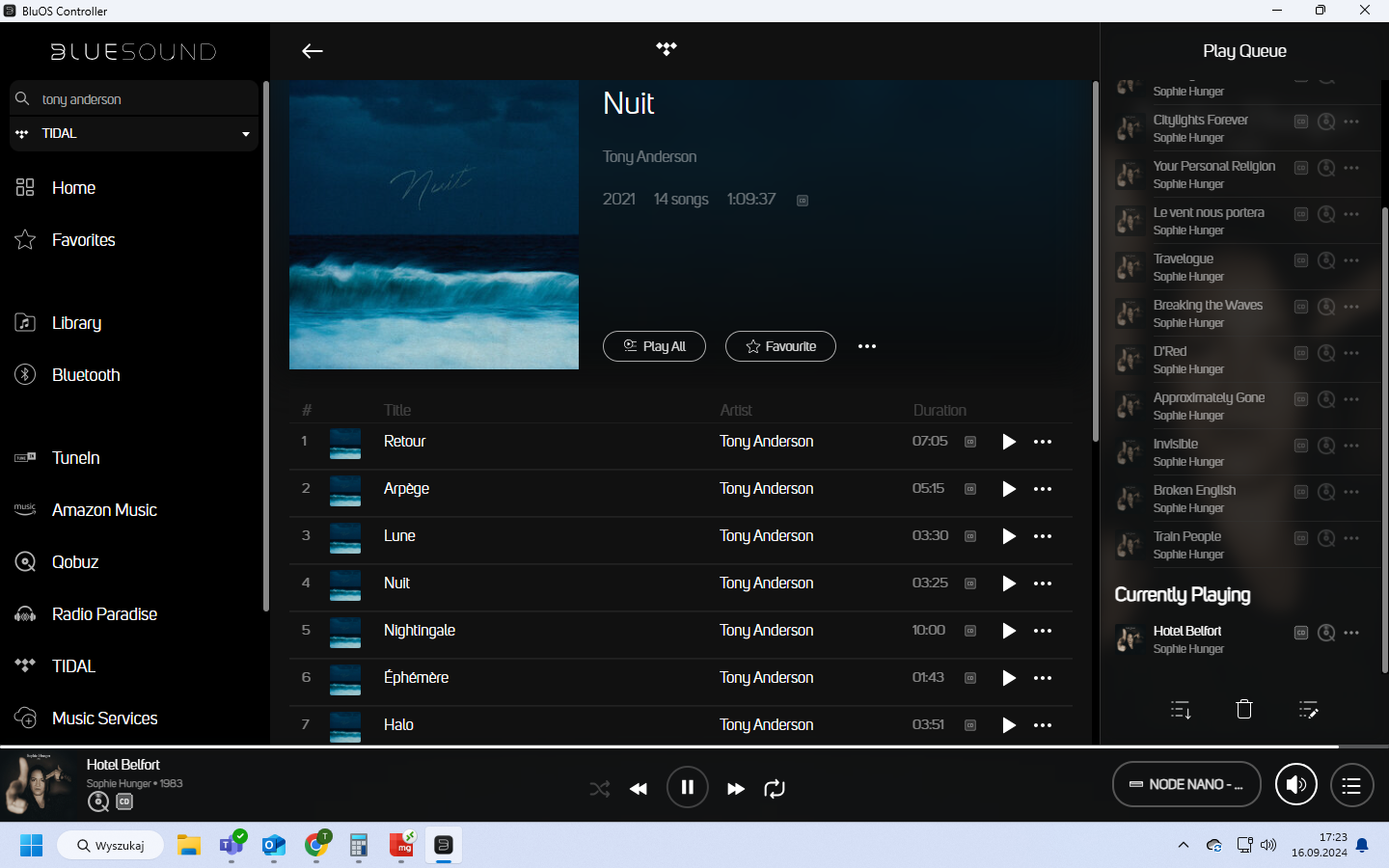Play the track Retour

(x=1009, y=442)
